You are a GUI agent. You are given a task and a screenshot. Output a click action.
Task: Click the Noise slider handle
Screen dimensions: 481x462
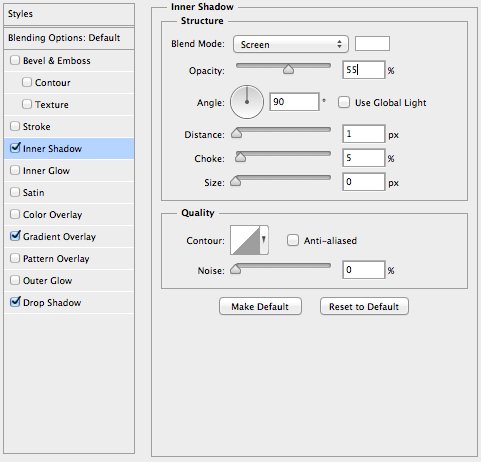tap(235, 268)
